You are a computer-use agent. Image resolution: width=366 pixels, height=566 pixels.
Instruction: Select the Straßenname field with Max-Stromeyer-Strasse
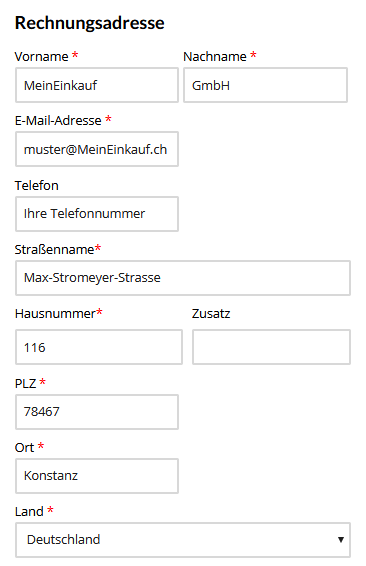[x=183, y=278]
